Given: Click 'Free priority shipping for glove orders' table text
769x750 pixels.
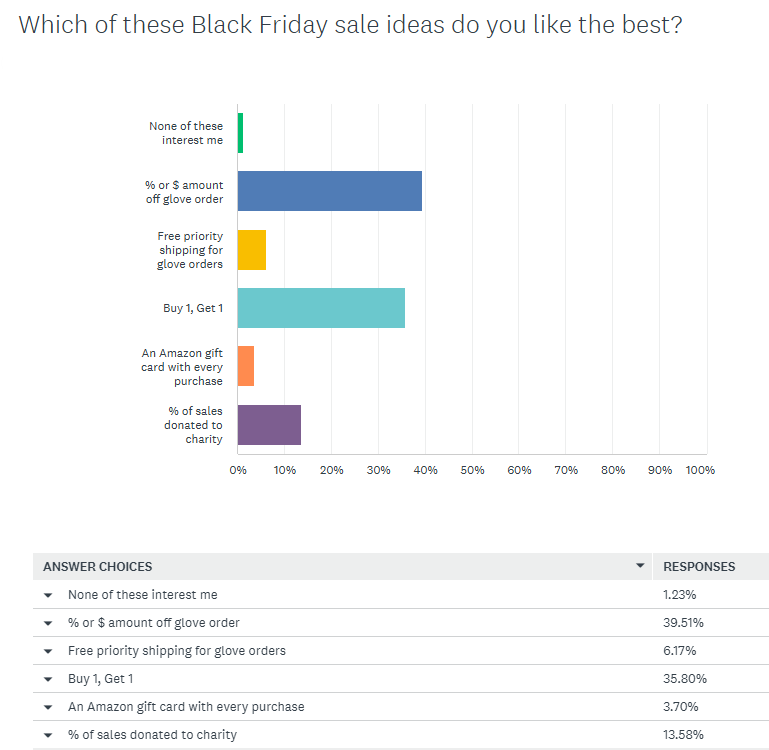Looking at the screenshot, I should point(177,651).
